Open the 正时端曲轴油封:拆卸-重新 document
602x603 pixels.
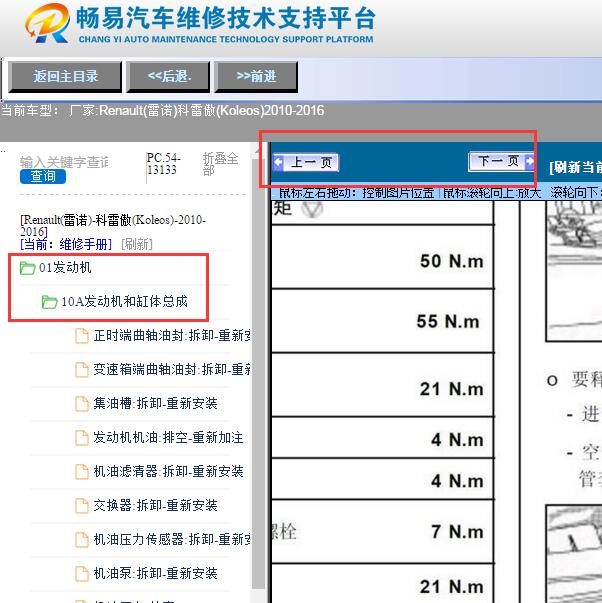tap(172, 335)
